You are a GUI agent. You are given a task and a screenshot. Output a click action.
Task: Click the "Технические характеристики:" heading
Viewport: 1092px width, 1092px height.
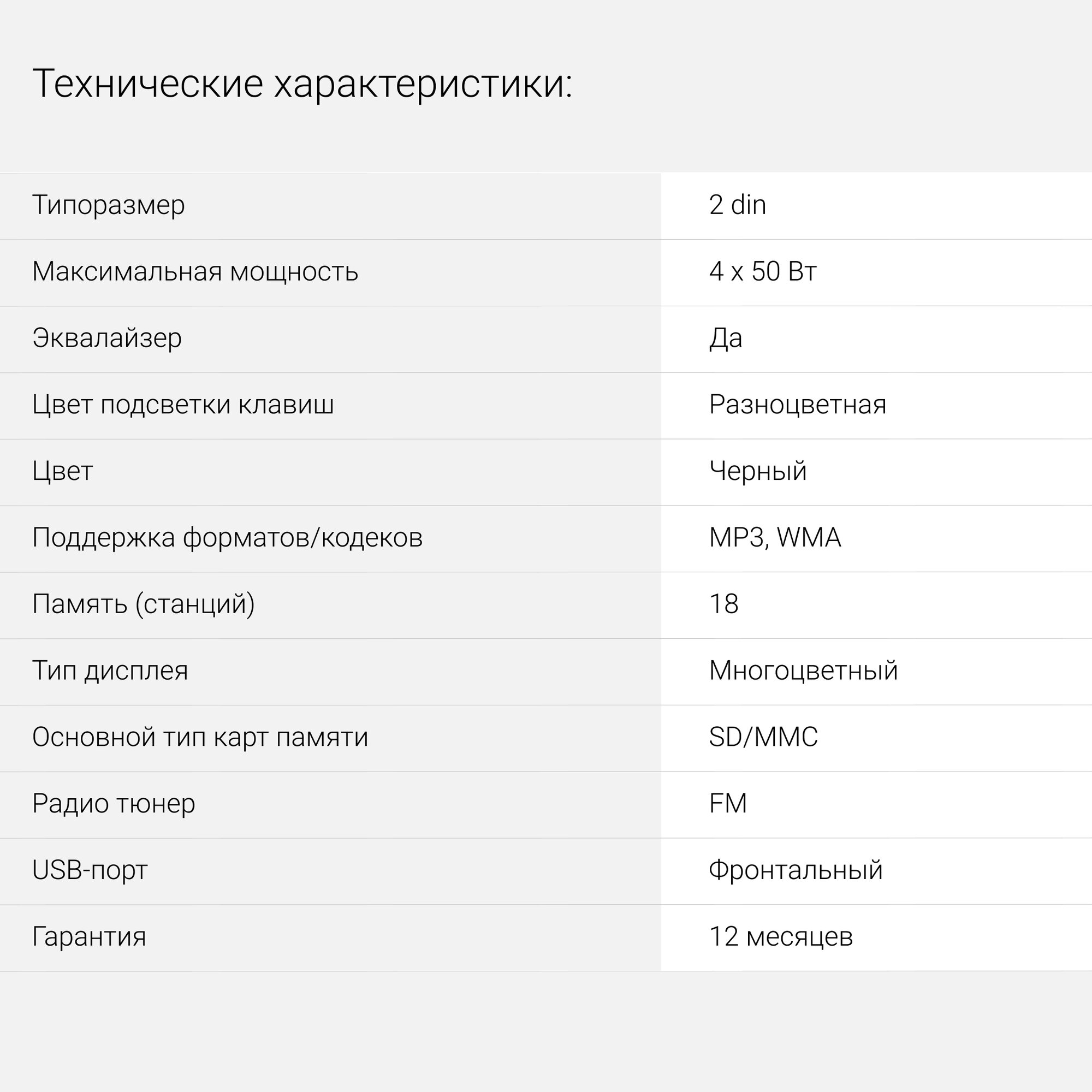302,84
